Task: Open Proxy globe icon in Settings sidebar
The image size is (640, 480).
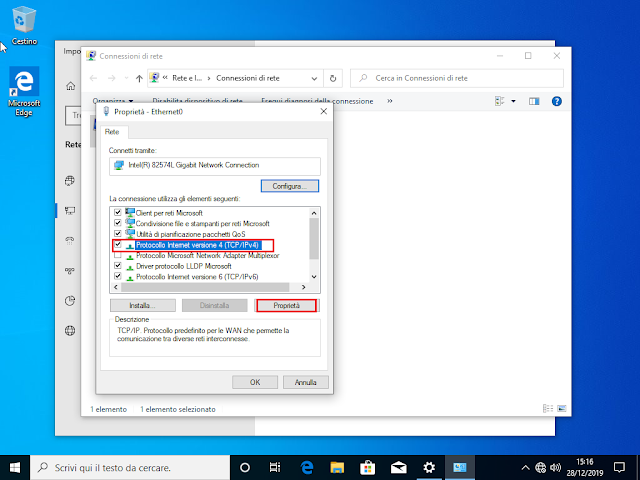Action: (x=70, y=331)
